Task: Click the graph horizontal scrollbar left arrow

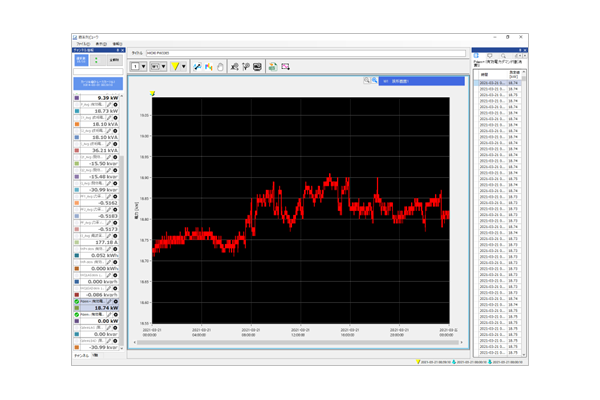Action: tap(135, 343)
